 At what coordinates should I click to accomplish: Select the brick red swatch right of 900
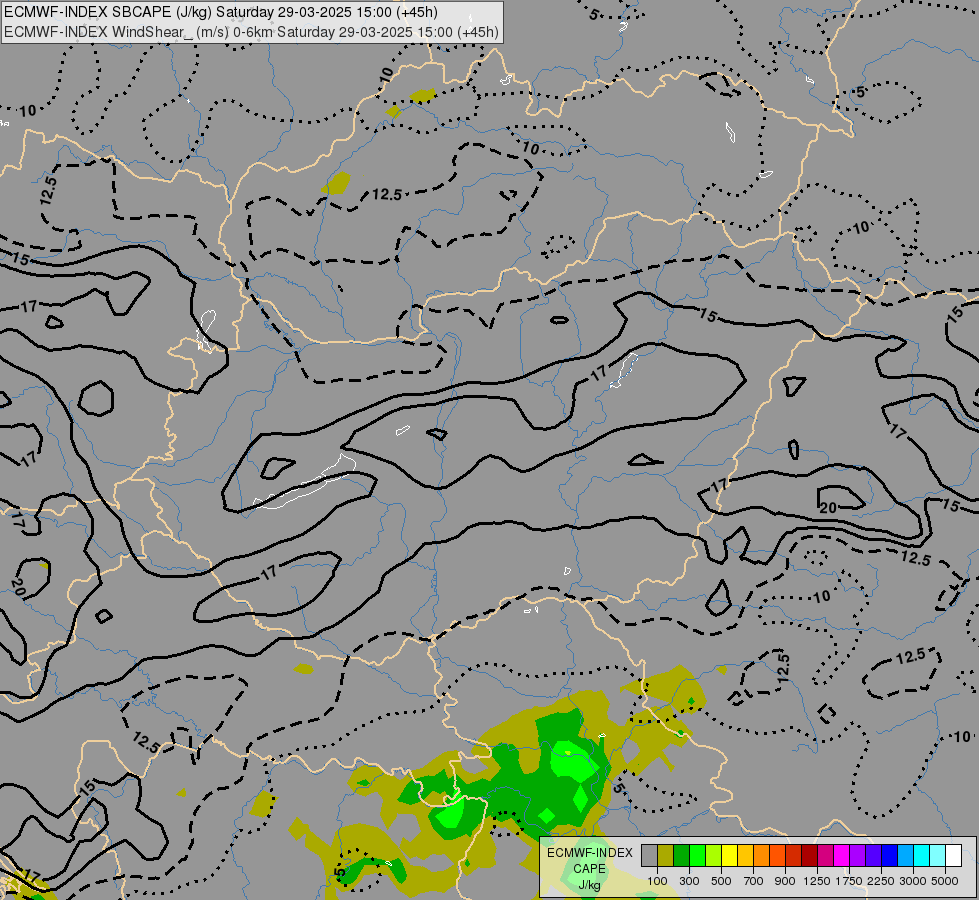tap(794, 855)
